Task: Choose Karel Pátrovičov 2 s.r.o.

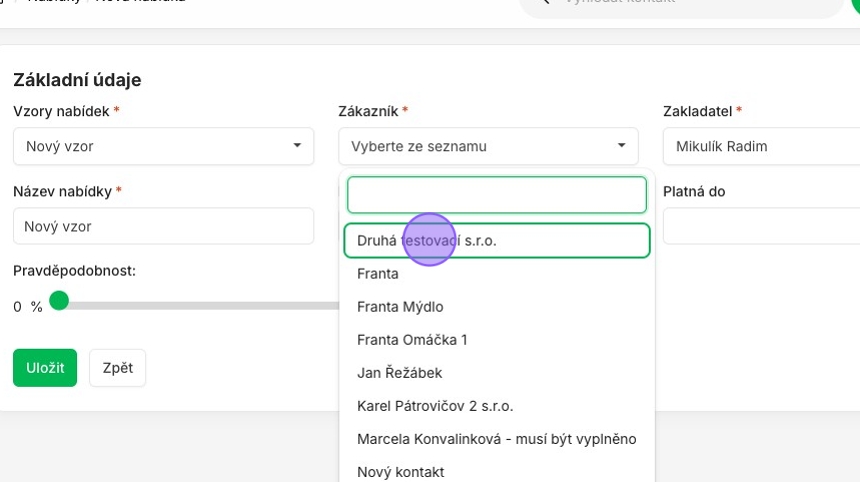Action: tap(434, 406)
